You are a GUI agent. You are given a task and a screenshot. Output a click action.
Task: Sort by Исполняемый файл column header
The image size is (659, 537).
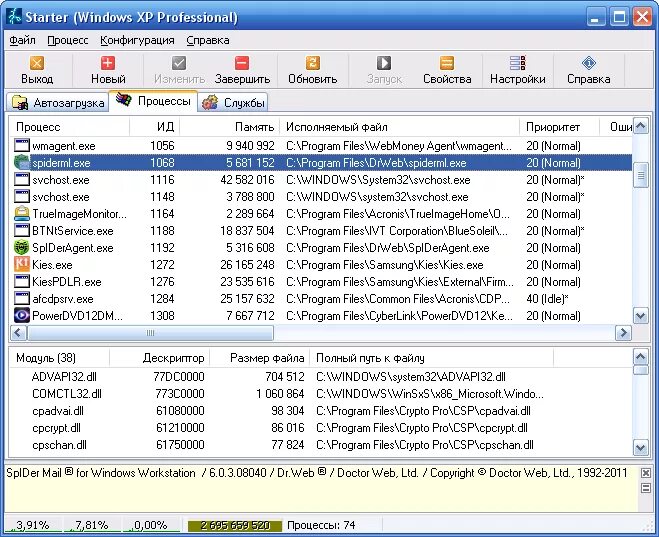pos(400,127)
